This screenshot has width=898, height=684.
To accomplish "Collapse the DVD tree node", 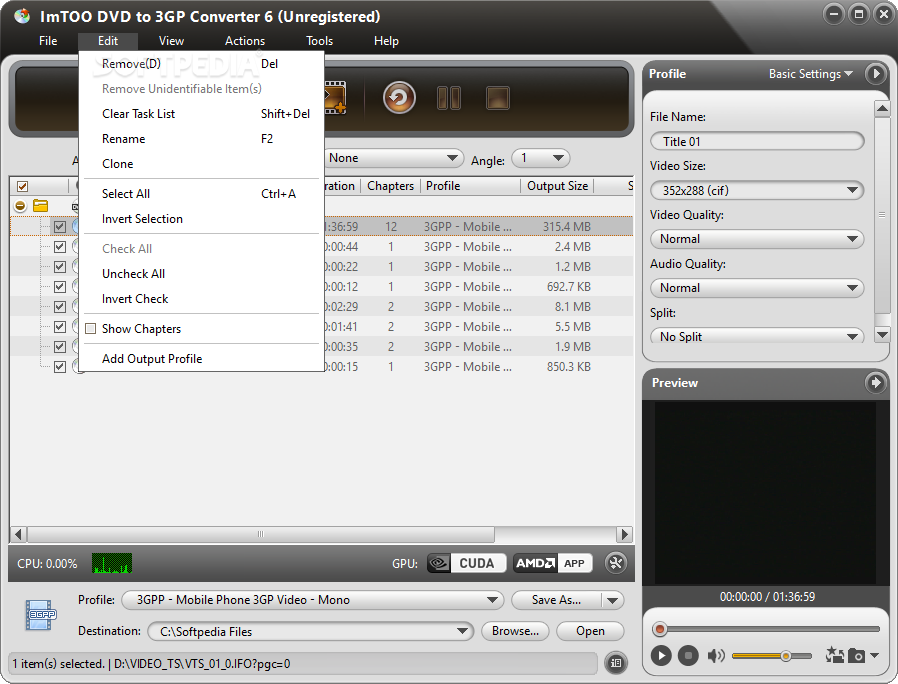I will [x=20, y=206].
